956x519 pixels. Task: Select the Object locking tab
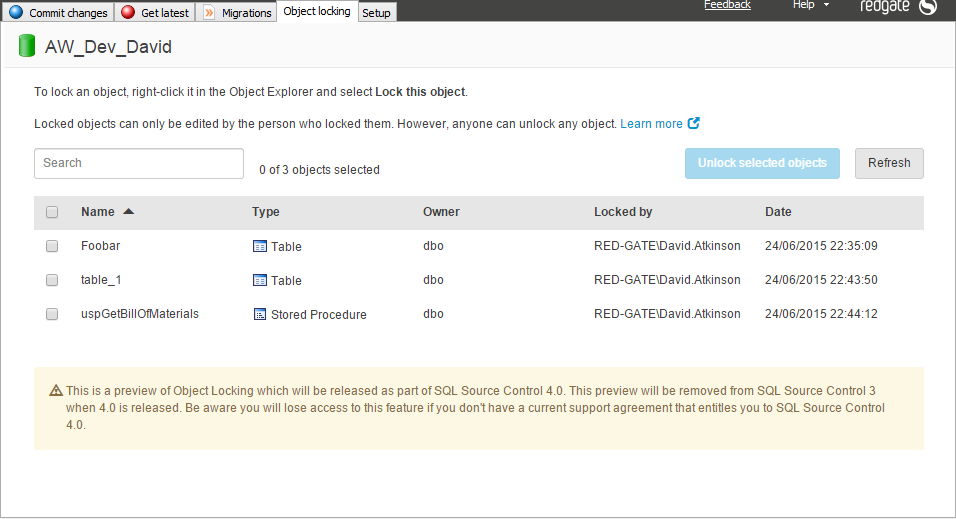[x=317, y=11]
